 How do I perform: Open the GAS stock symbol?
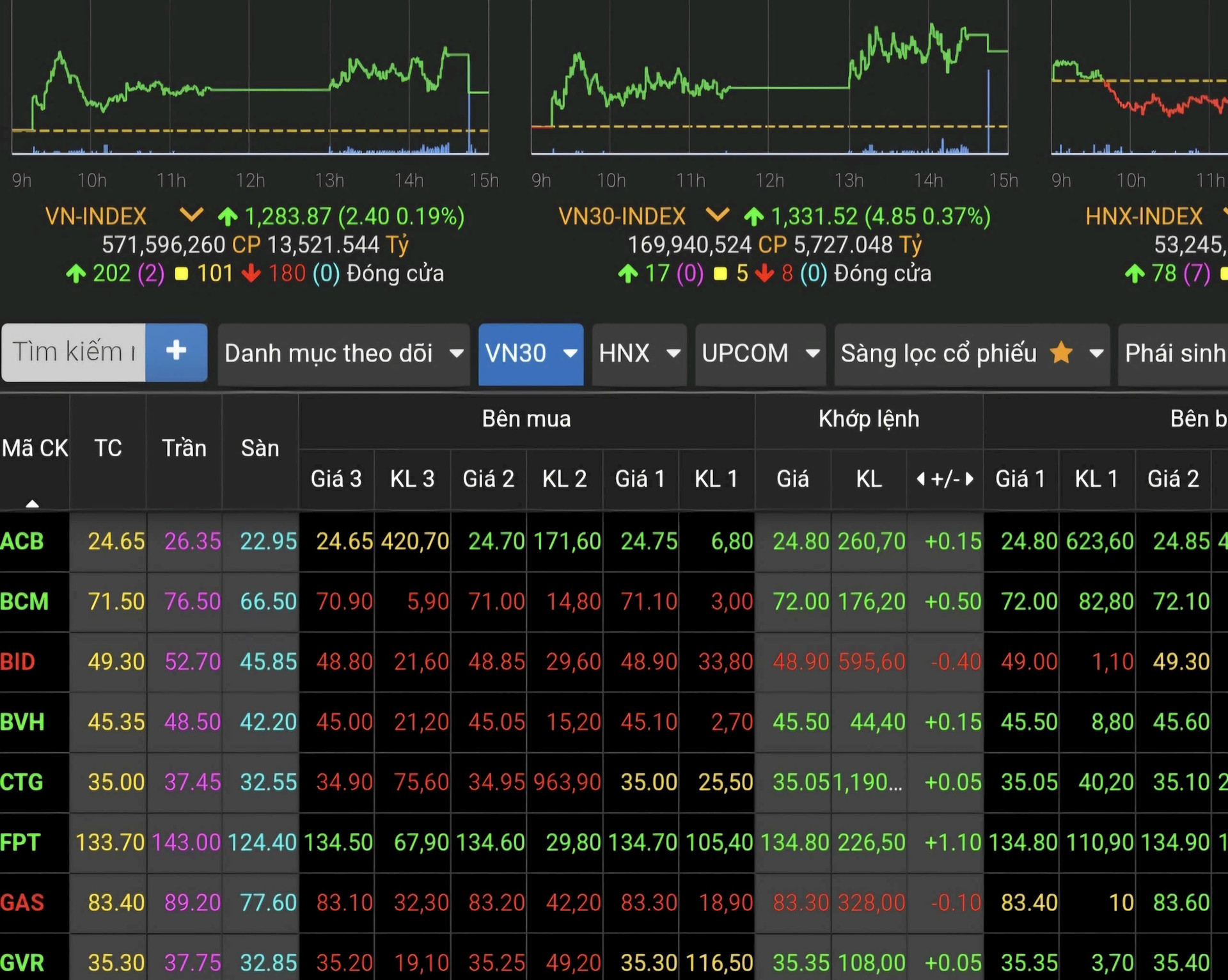click(22, 903)
